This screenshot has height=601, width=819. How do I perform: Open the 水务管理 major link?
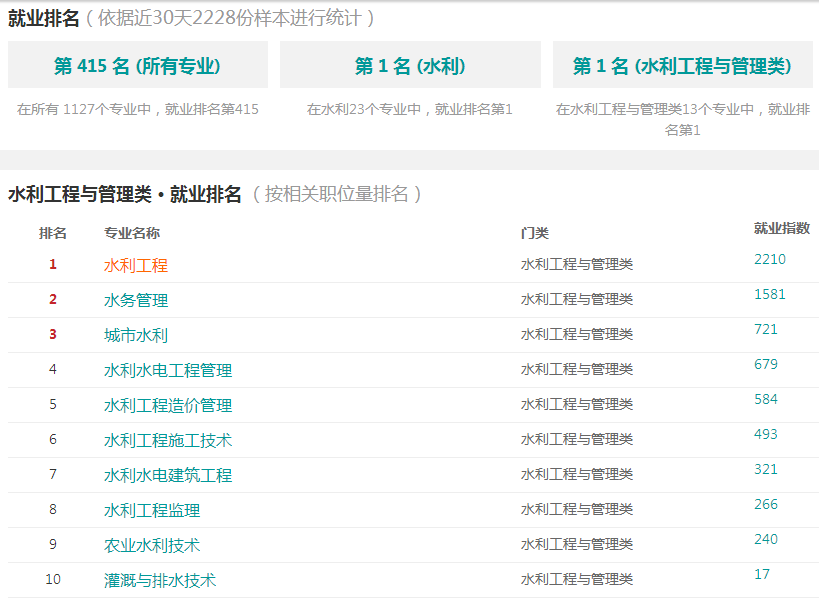click(136, 300)
